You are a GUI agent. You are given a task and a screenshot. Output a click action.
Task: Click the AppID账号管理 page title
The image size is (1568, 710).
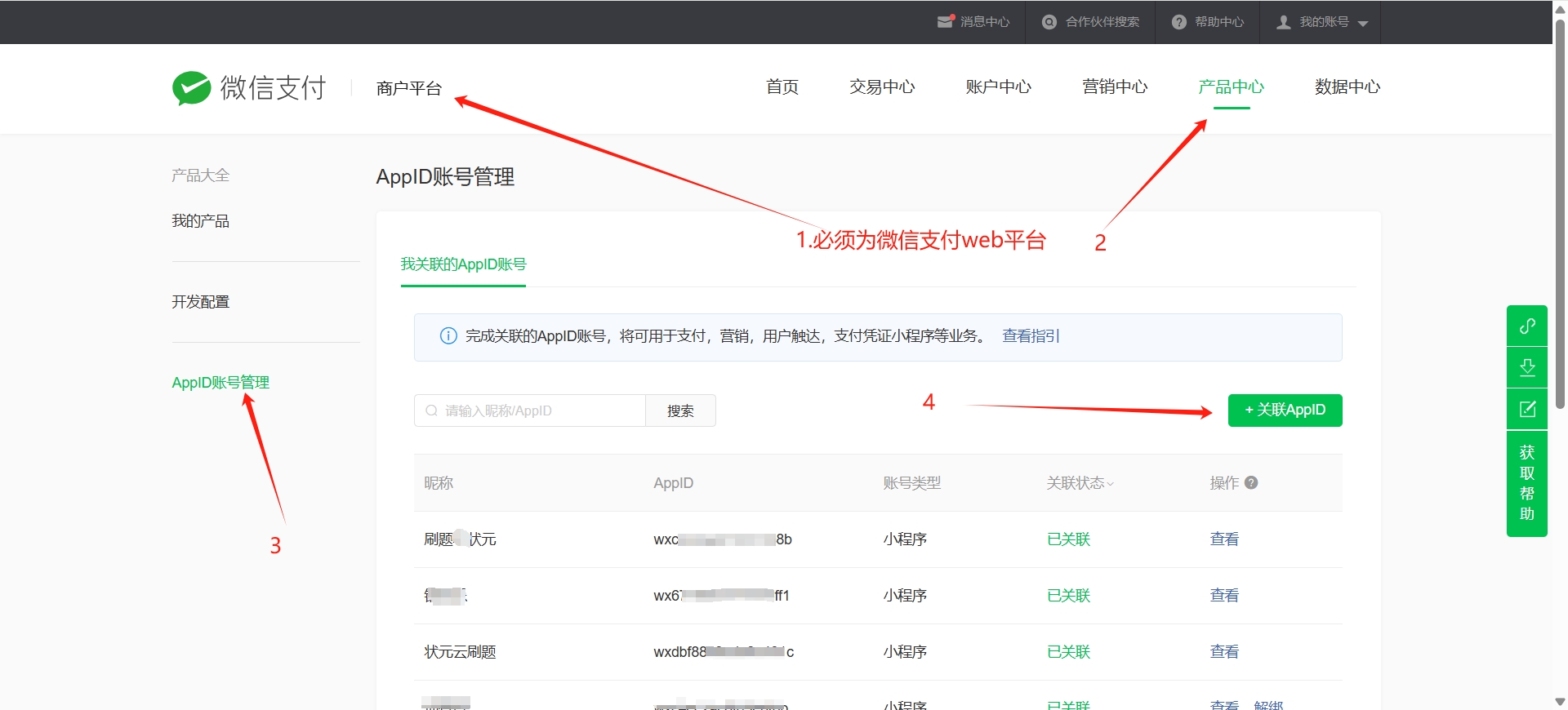(x=445, y=177)
